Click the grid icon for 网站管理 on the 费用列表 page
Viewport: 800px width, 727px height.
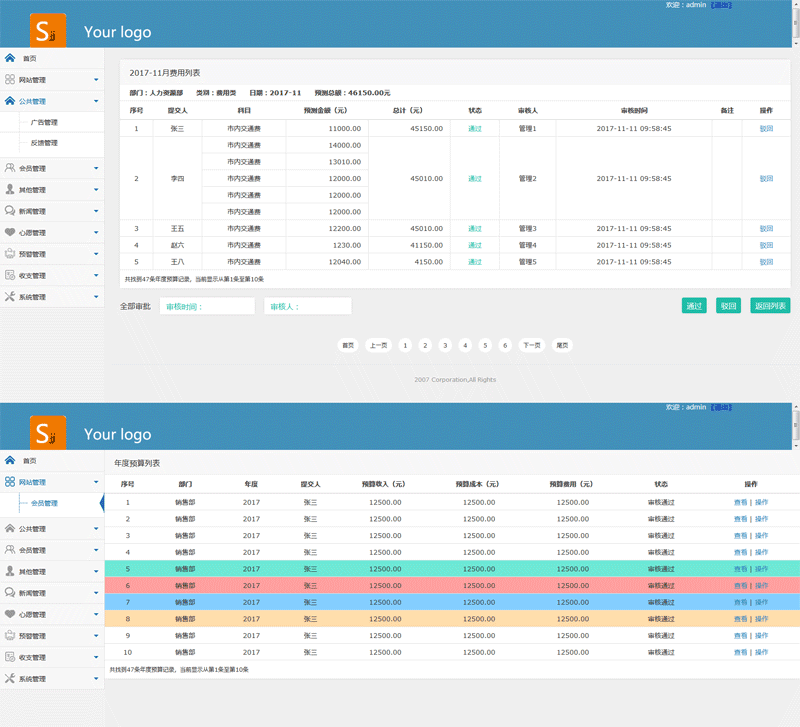[x=10, y=79]
